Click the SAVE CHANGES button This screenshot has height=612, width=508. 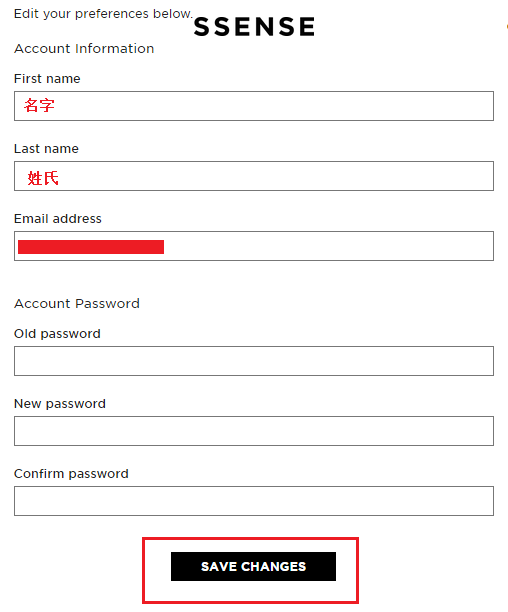tap(253, 566)
